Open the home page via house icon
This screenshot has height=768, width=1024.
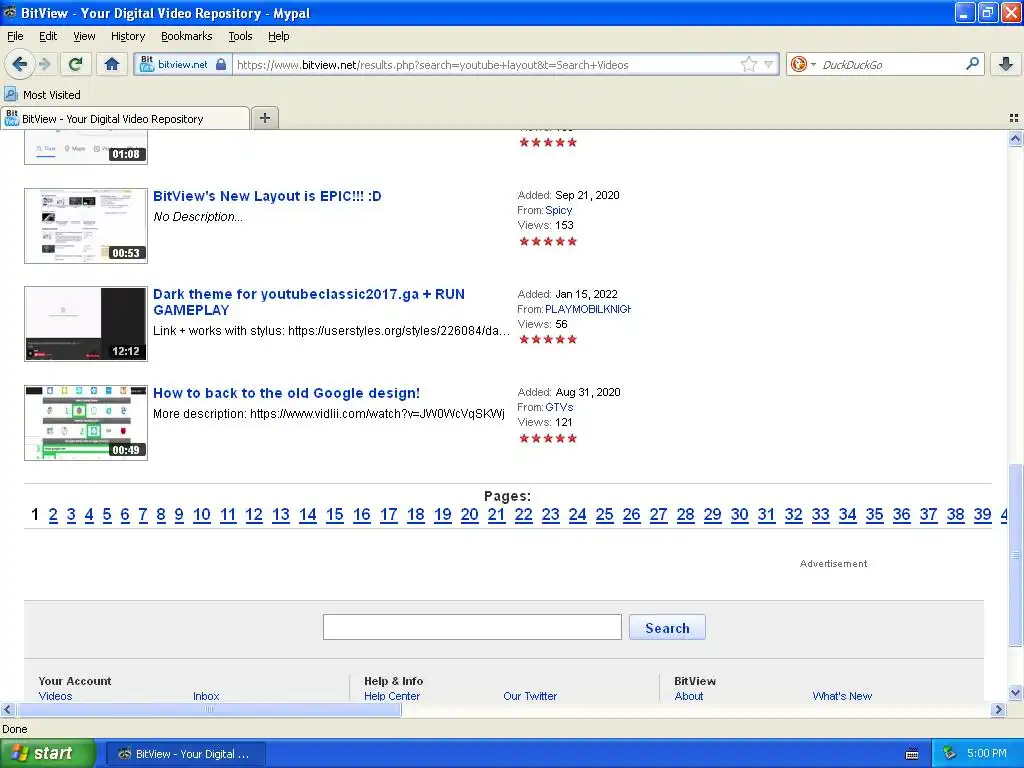click(x=112, y=64)
